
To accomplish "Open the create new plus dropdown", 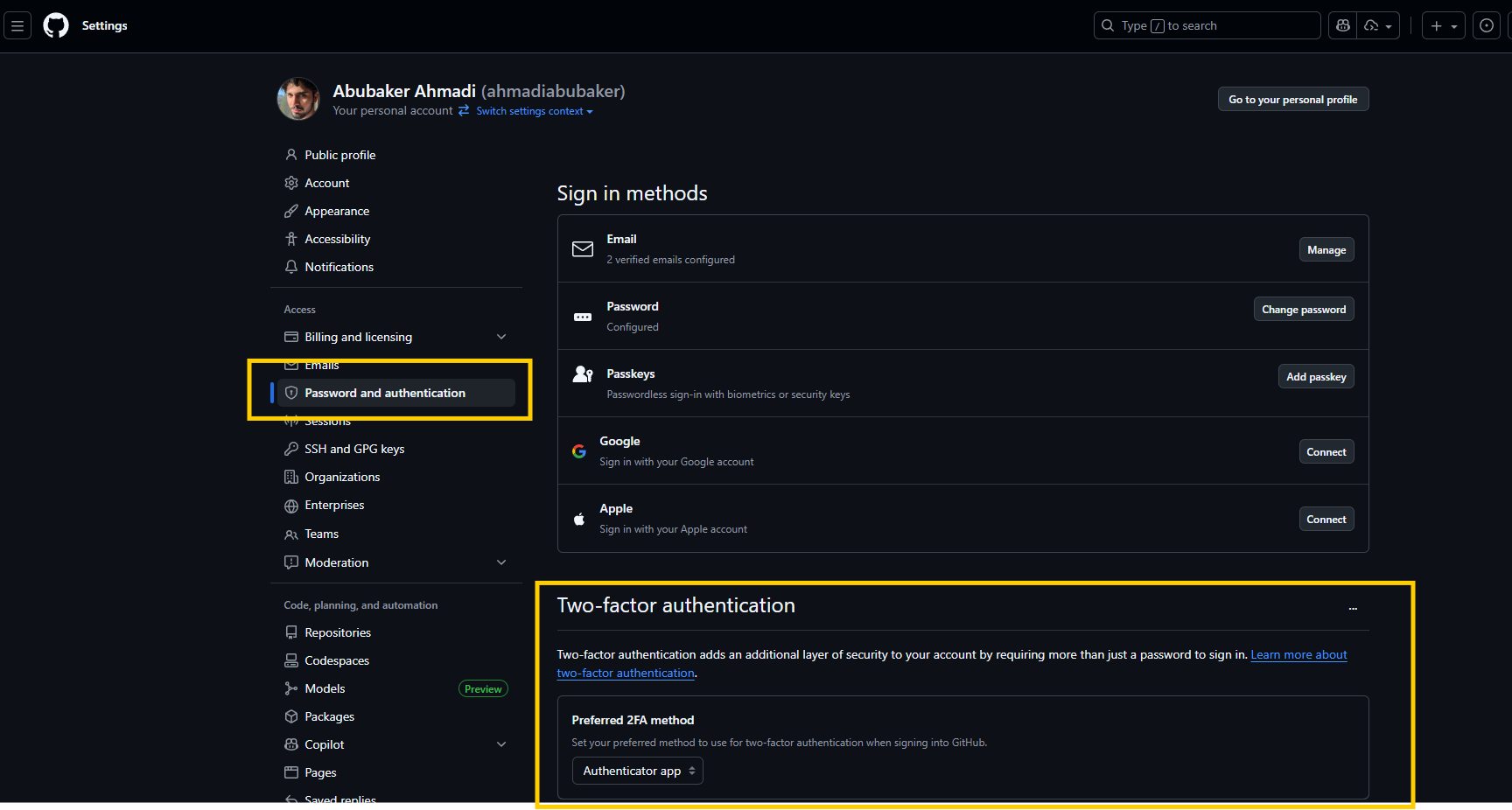I will 1443,25.
